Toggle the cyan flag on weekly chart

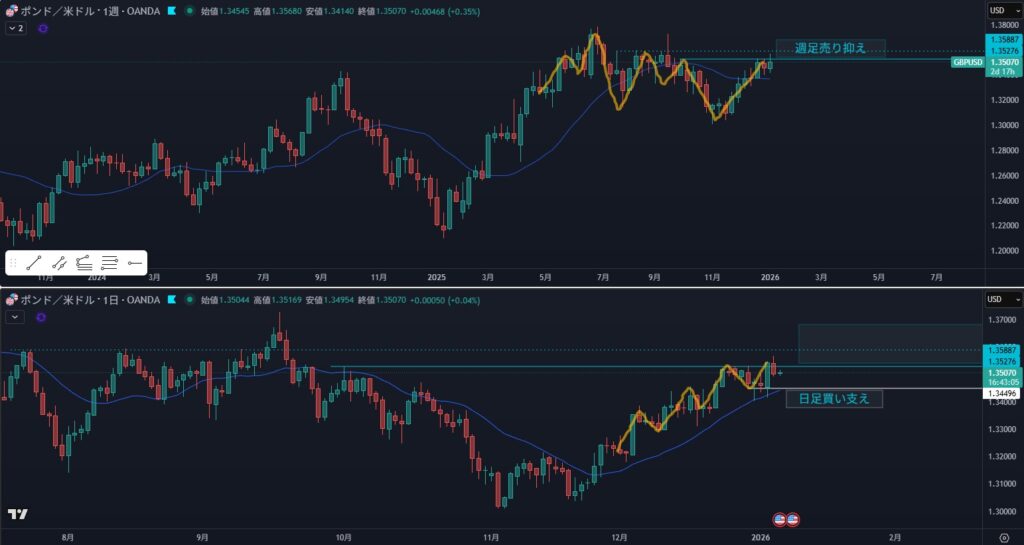(x=172, y=10)
